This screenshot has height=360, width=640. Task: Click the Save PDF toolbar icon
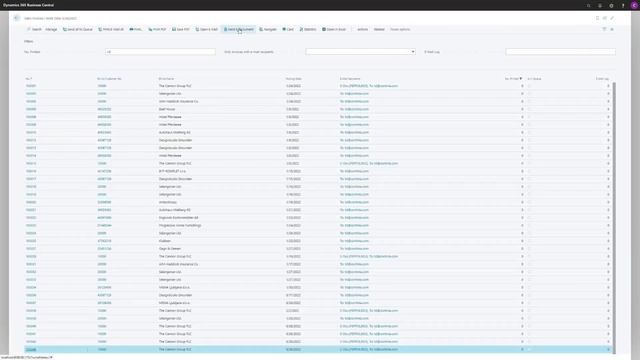tap(174, 29)
